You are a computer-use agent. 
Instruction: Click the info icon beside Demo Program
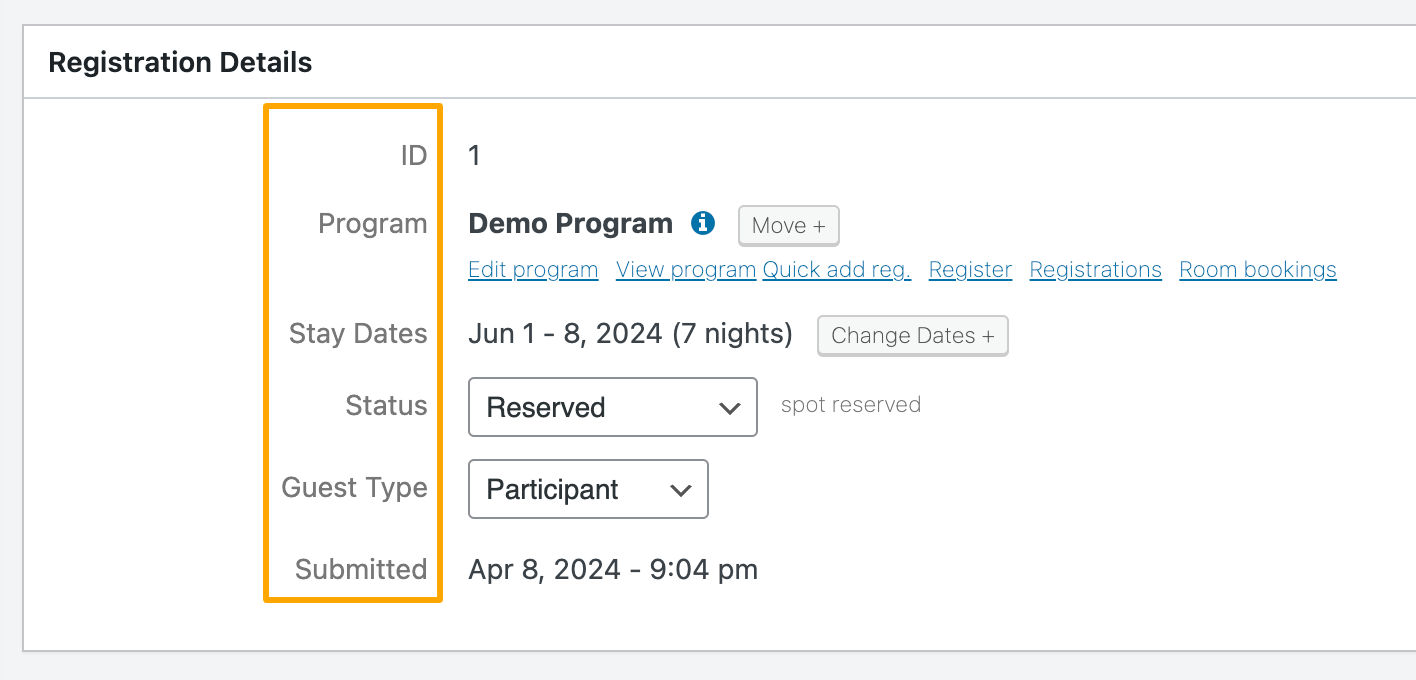pyautogui.click(x=703, y=223)
